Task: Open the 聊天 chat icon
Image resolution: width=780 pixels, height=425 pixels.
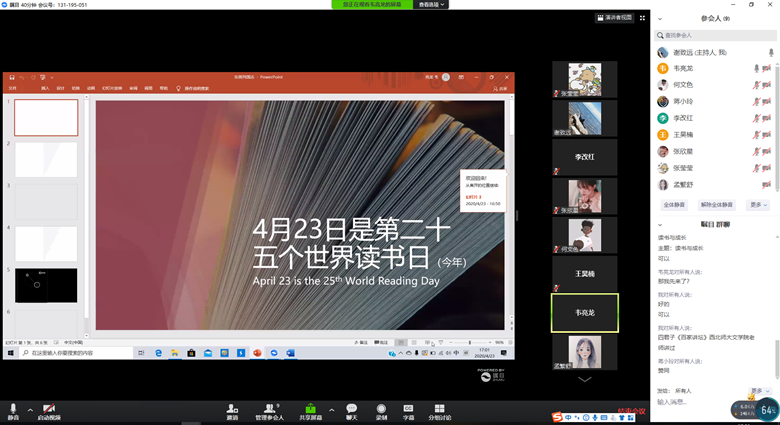Action: click(x=351, y=408)
